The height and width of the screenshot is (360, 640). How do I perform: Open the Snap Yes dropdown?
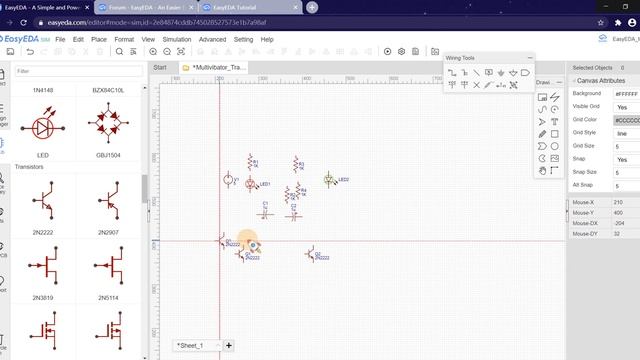627,160
